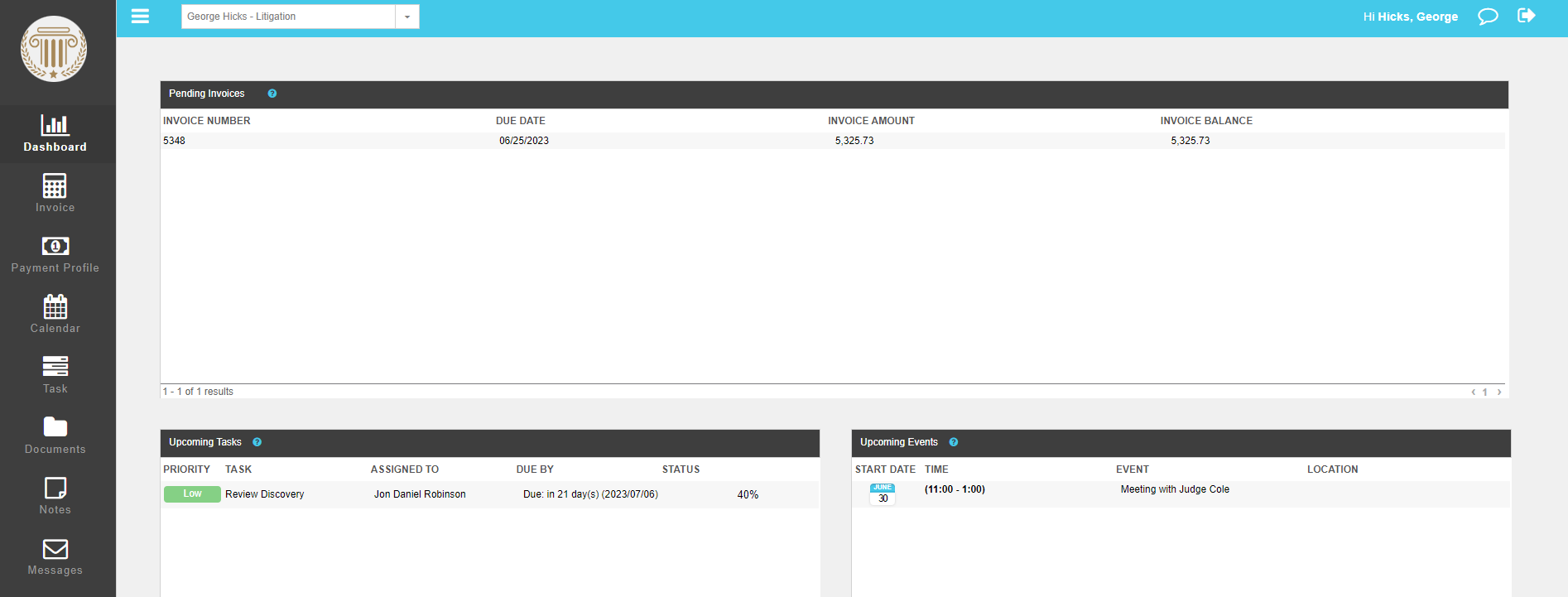Expand the George Hicks - Litigation dropdown arrow
The width and height of the screenshot is (1568, 597).
(407, 17)
